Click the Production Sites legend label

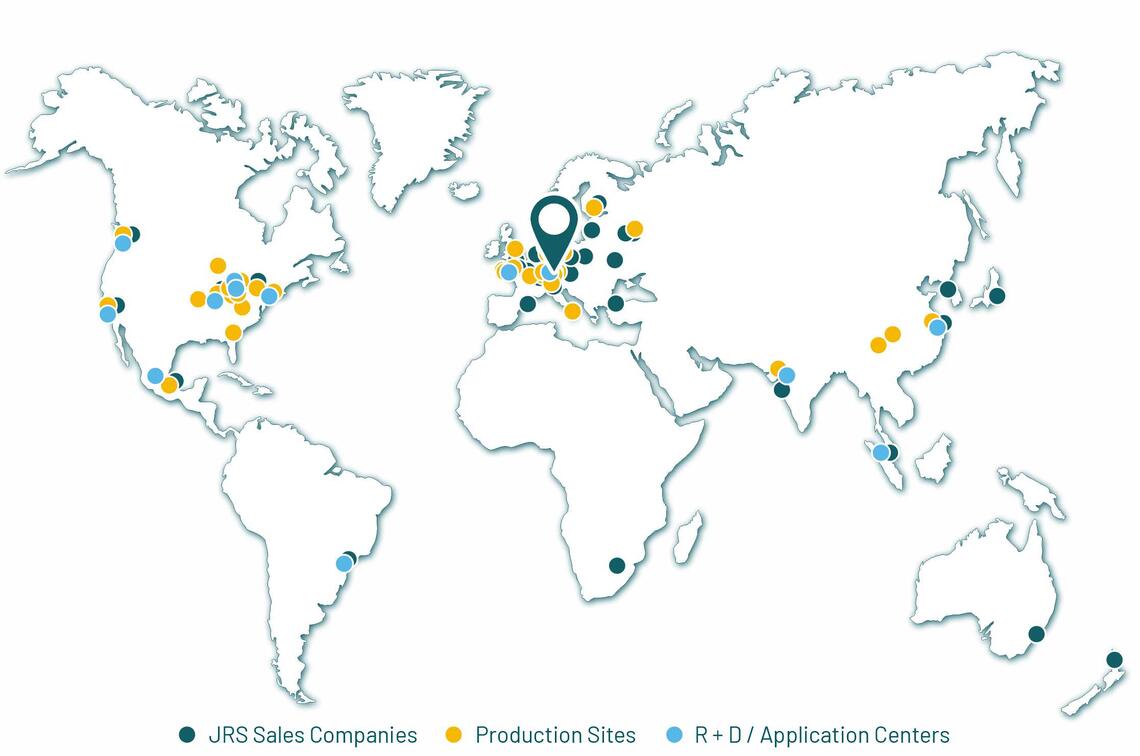pos(555,735)
